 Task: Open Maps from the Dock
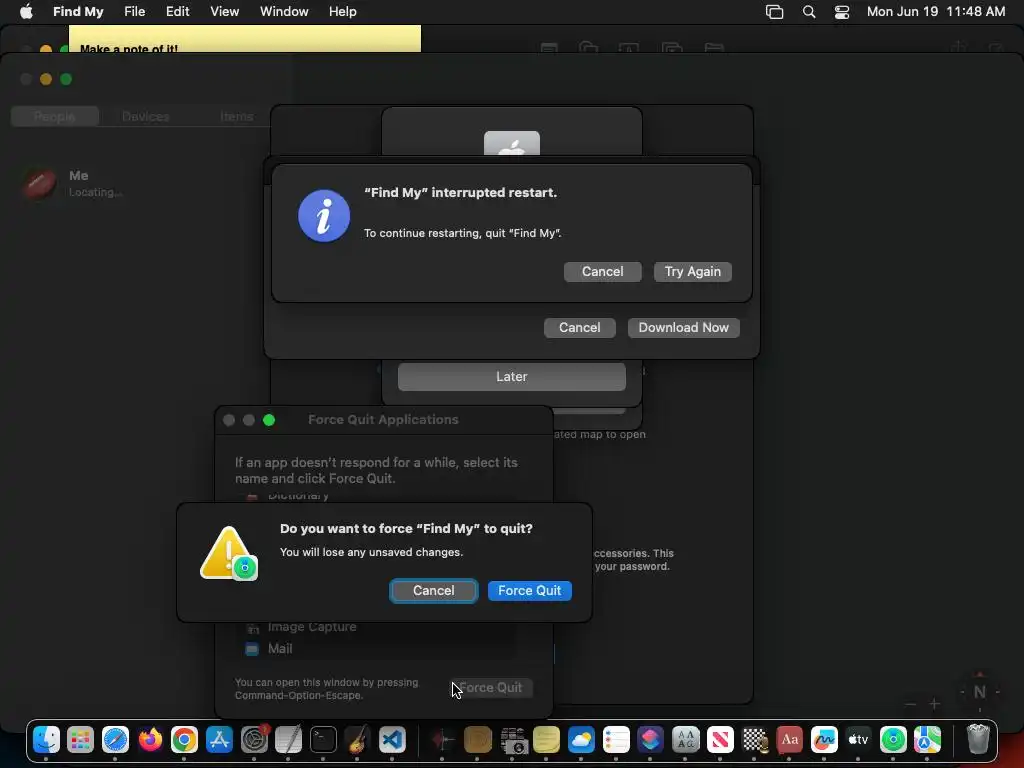927,740
